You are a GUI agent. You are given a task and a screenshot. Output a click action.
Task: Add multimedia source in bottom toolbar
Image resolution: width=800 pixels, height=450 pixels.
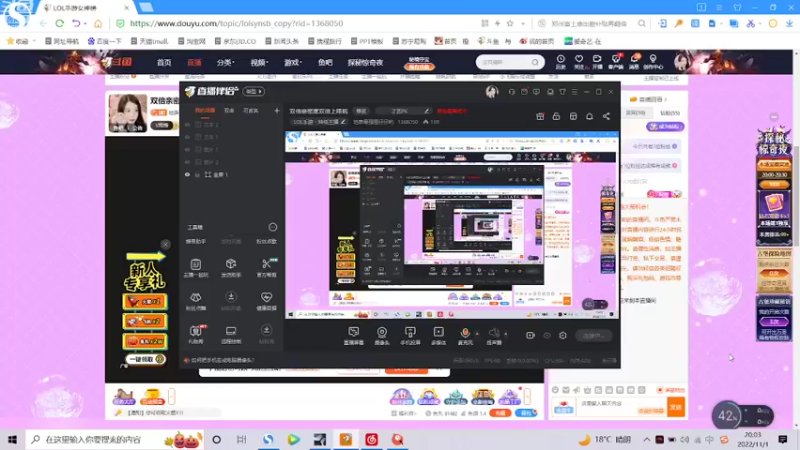pyautogui.click(x=438, y=335)
